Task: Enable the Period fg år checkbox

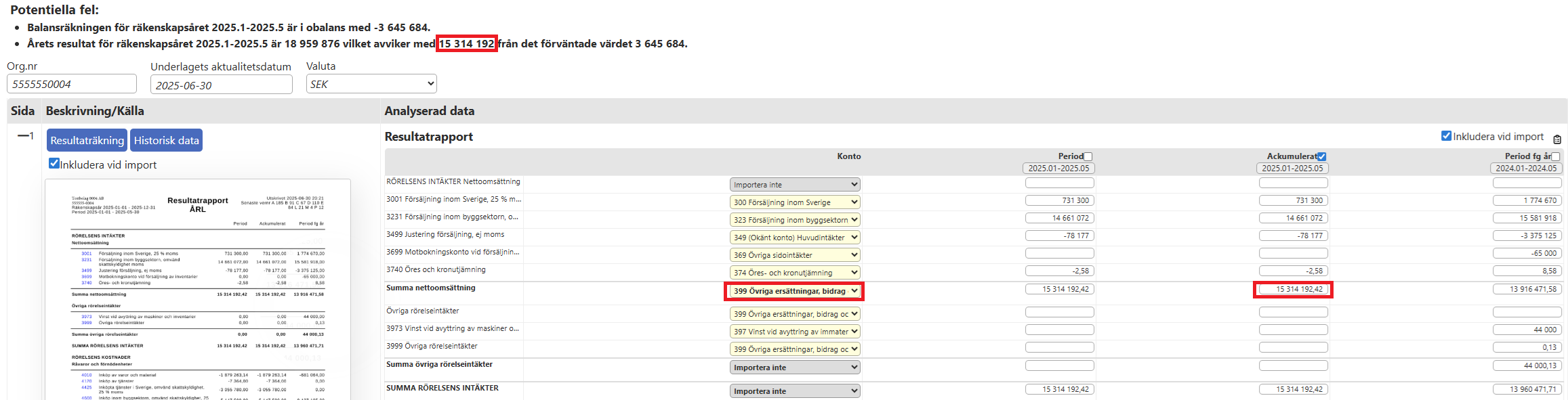Action: [1556, 156]
